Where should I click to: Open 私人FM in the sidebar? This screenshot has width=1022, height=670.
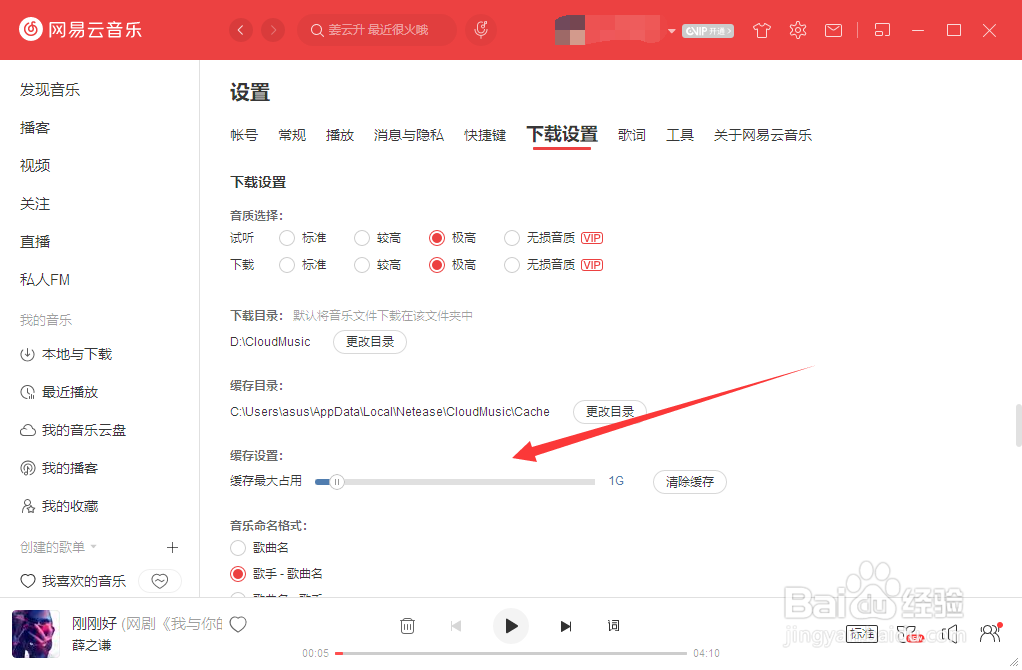pos(45,280)
